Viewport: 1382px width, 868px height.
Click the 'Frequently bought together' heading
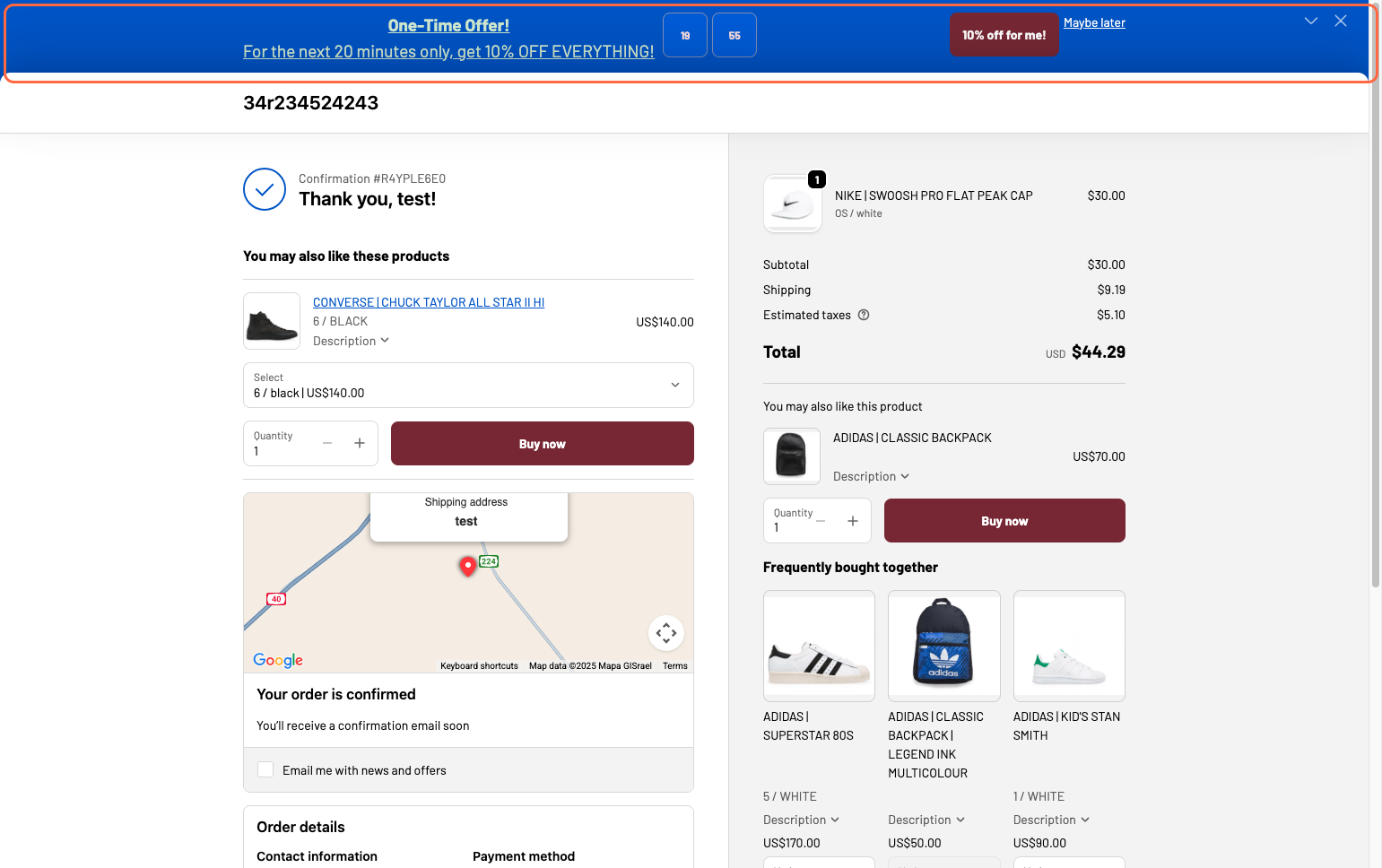[x=850, y=568]
